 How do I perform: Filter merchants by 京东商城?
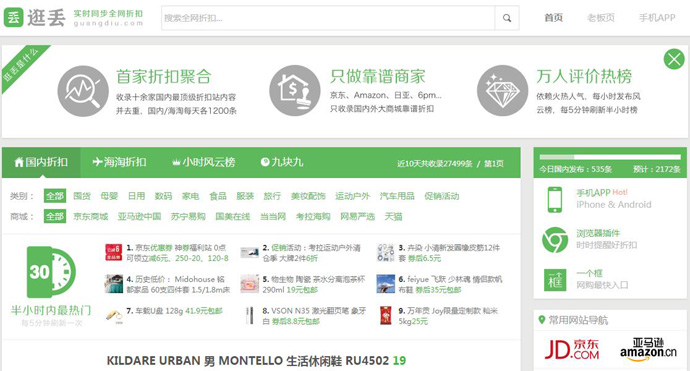pyautogui.click(x=91, y=217)
